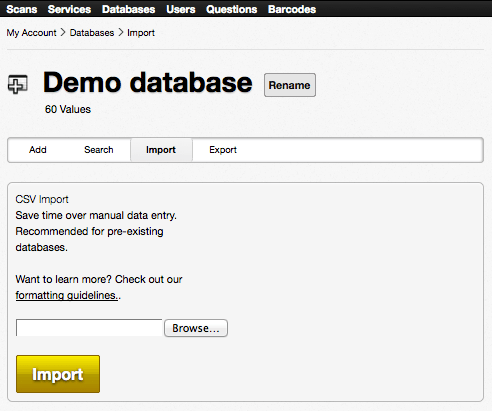The image size is (492, 411).
Task: Open the formatting guidelines link
Action: pyautogui.click(x=67, y=295)
